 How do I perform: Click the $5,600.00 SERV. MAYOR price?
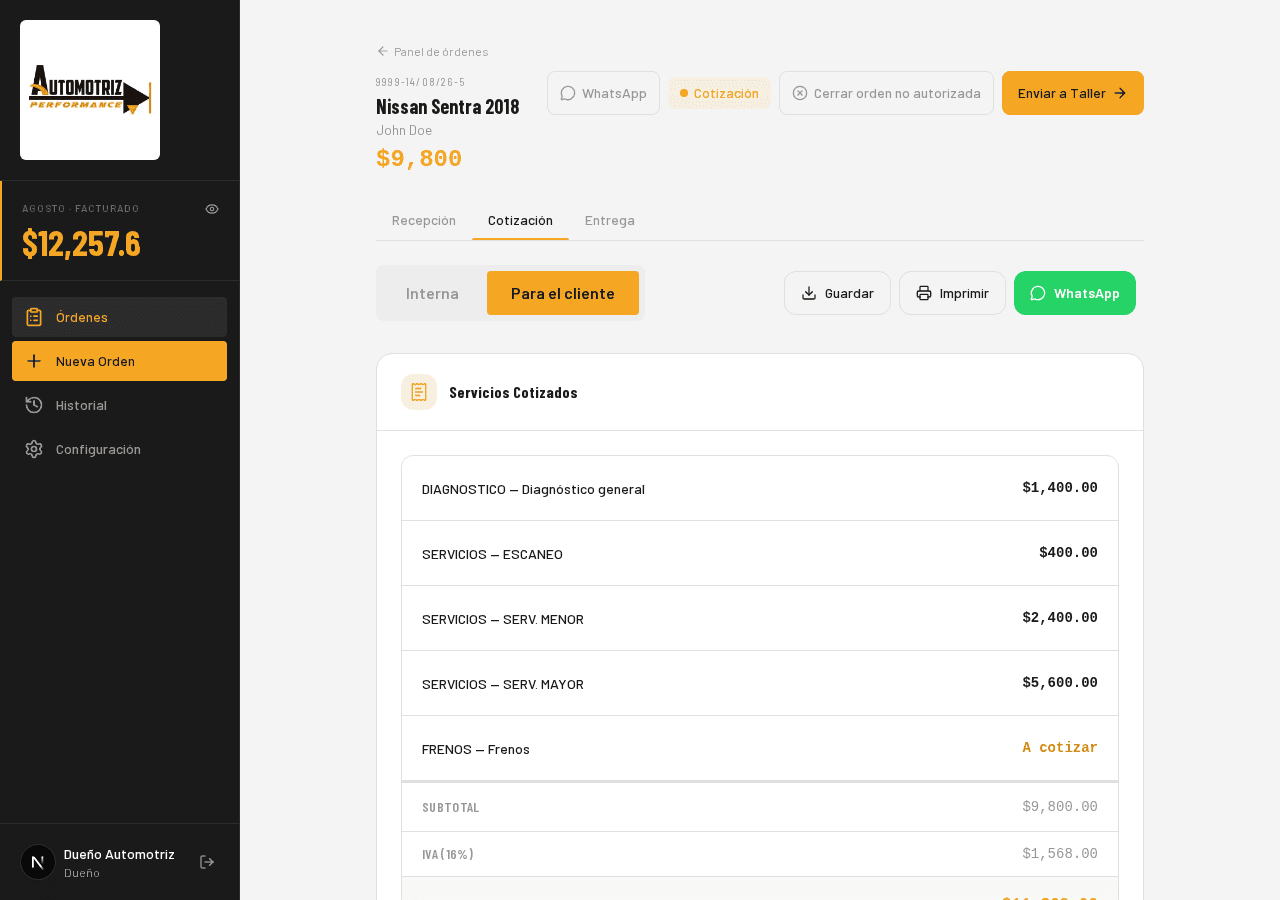click(x=1060, y=683)
